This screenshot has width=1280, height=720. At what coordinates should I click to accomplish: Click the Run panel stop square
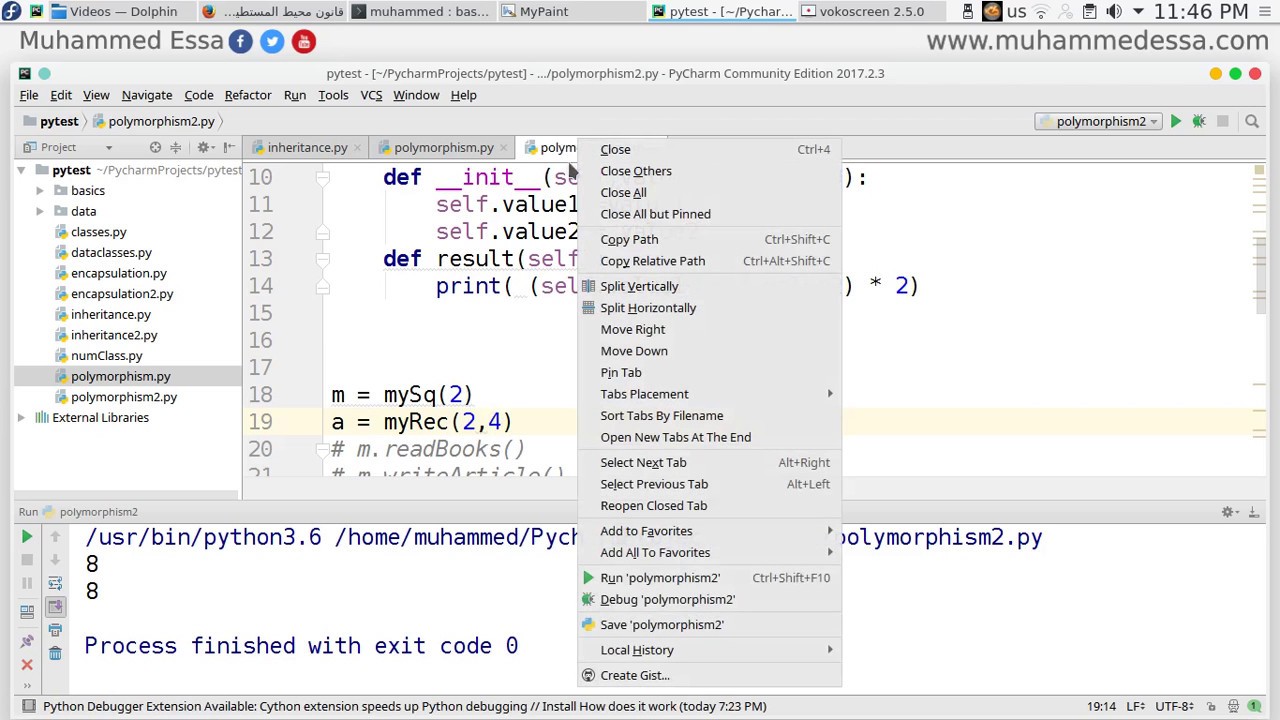point(27,560)
